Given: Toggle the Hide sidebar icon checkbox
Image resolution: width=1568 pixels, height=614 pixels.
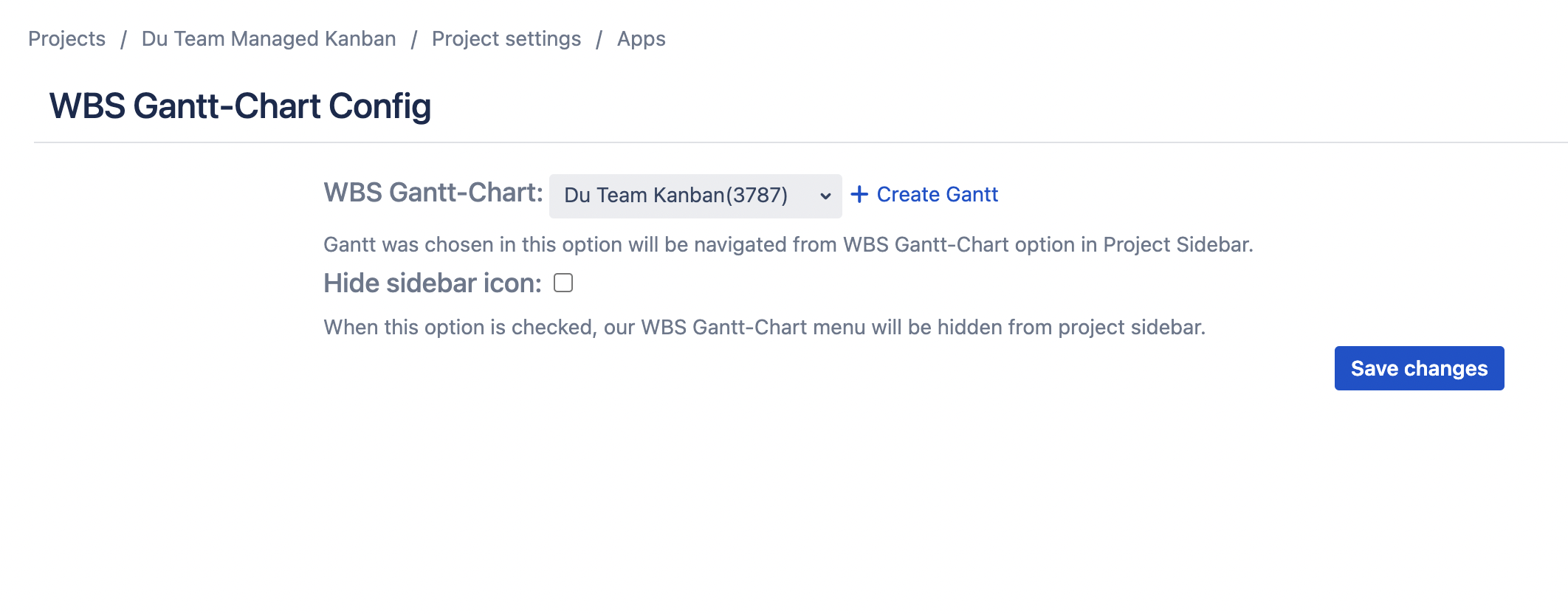Looking at the screenshot, I should pos(563,283).
